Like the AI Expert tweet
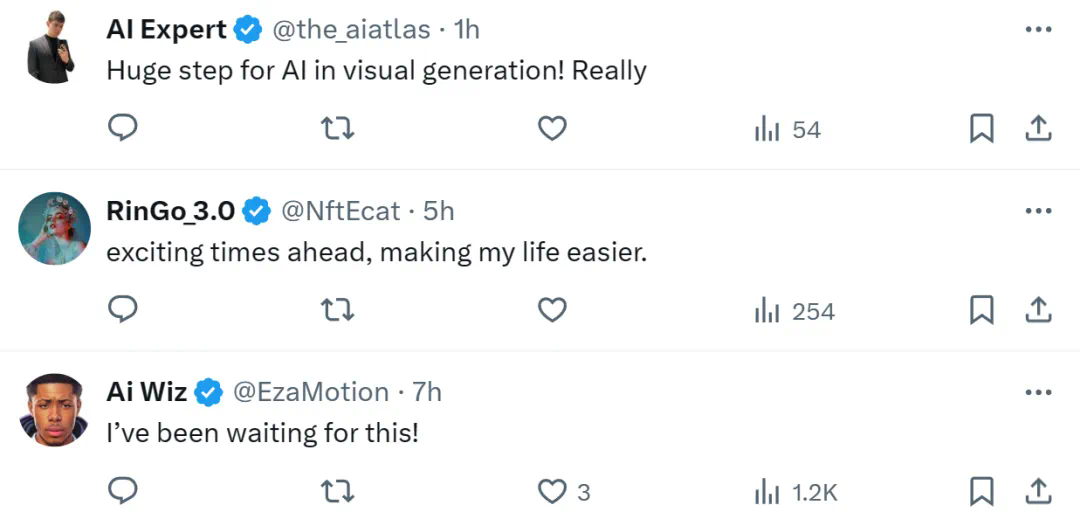Image resolution: width=1080 pixels, height=519 pixels. click(552, 129)
